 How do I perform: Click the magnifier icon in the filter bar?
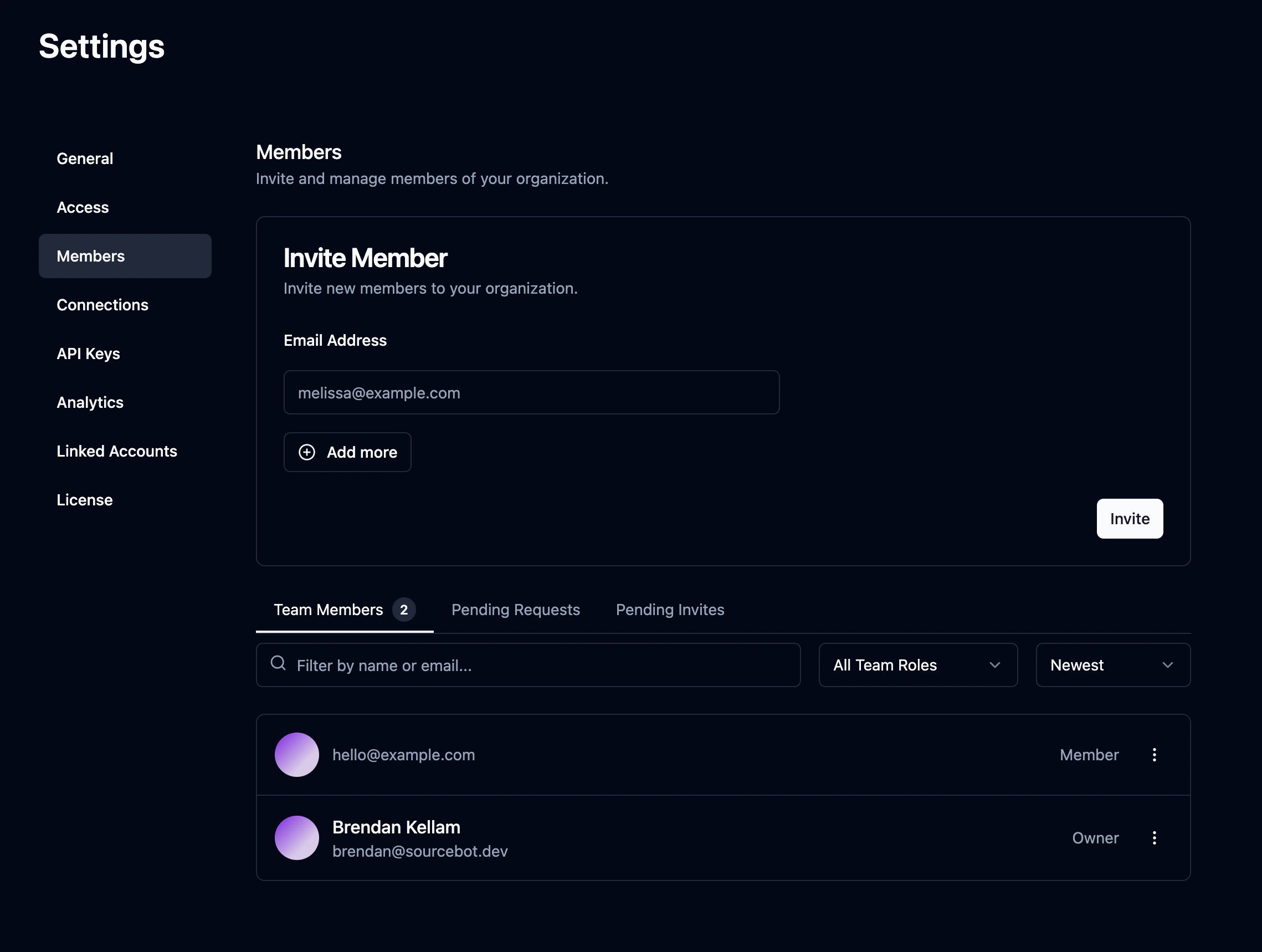tap(278, 664)
